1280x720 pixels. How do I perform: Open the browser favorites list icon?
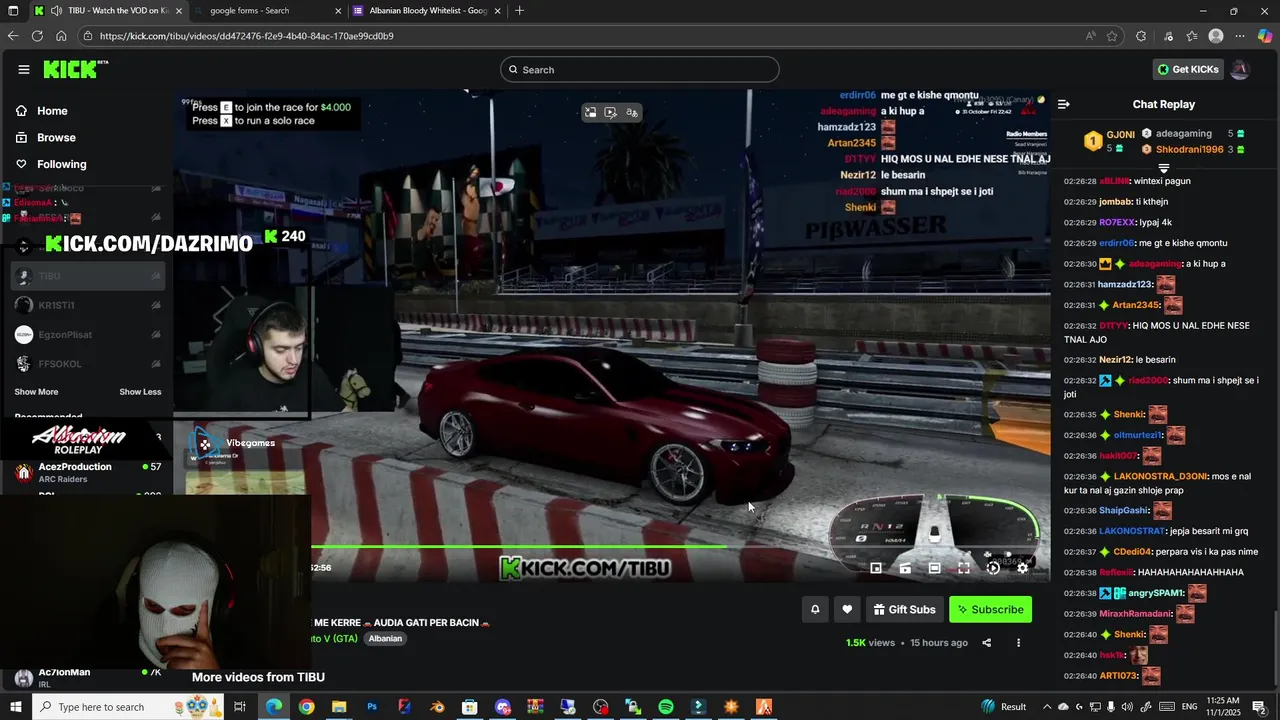(x=1192, y=36)
